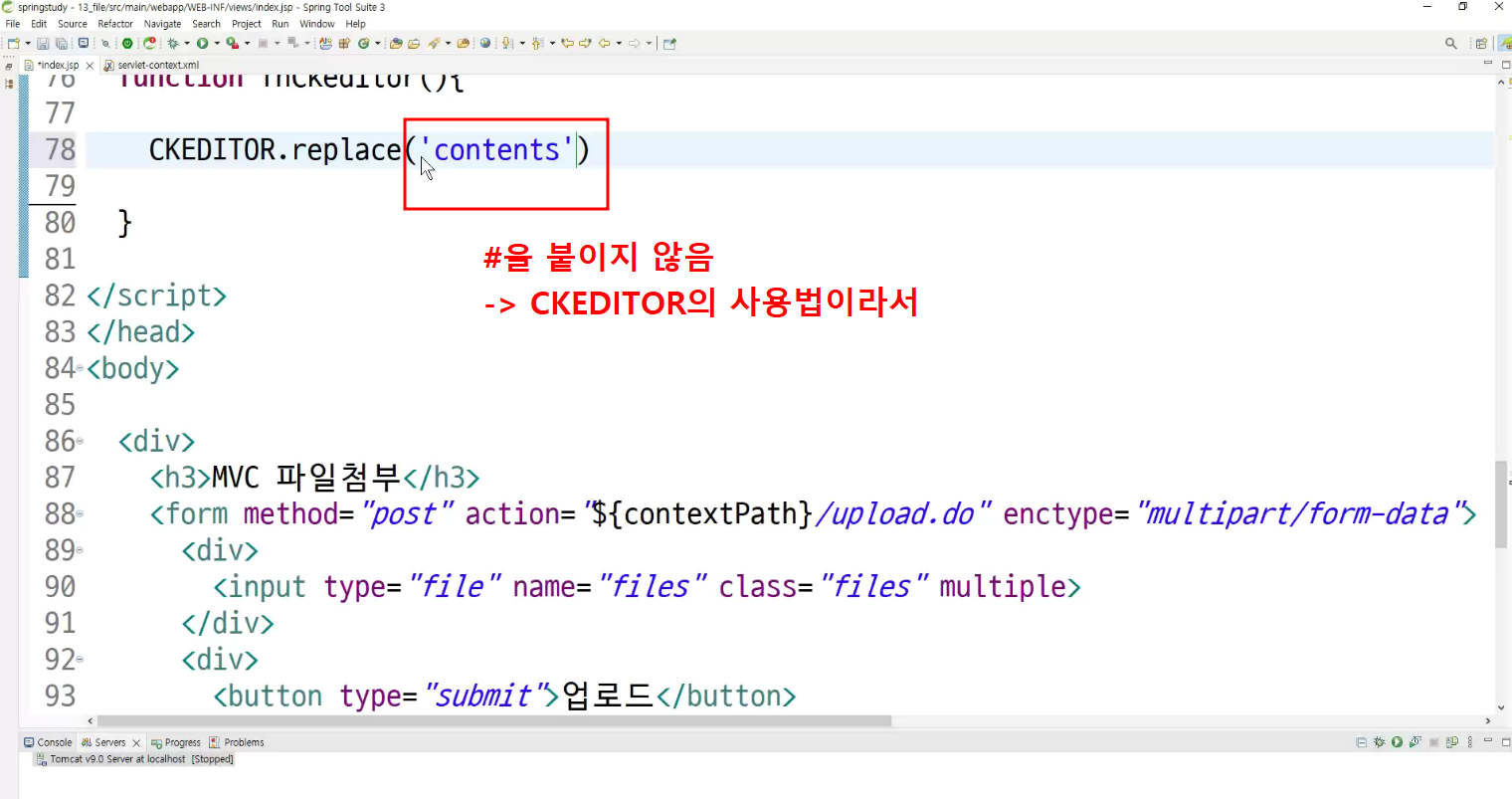Click the Back navigation yellow arrow
The height and width of the screenshot is (799, 1512).
[604, 44]
